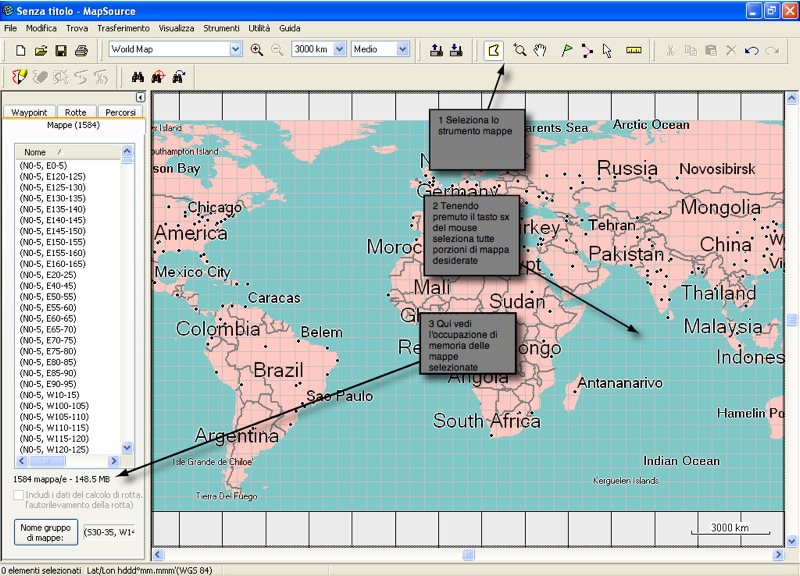Redo the last undone action

(772, 50)
